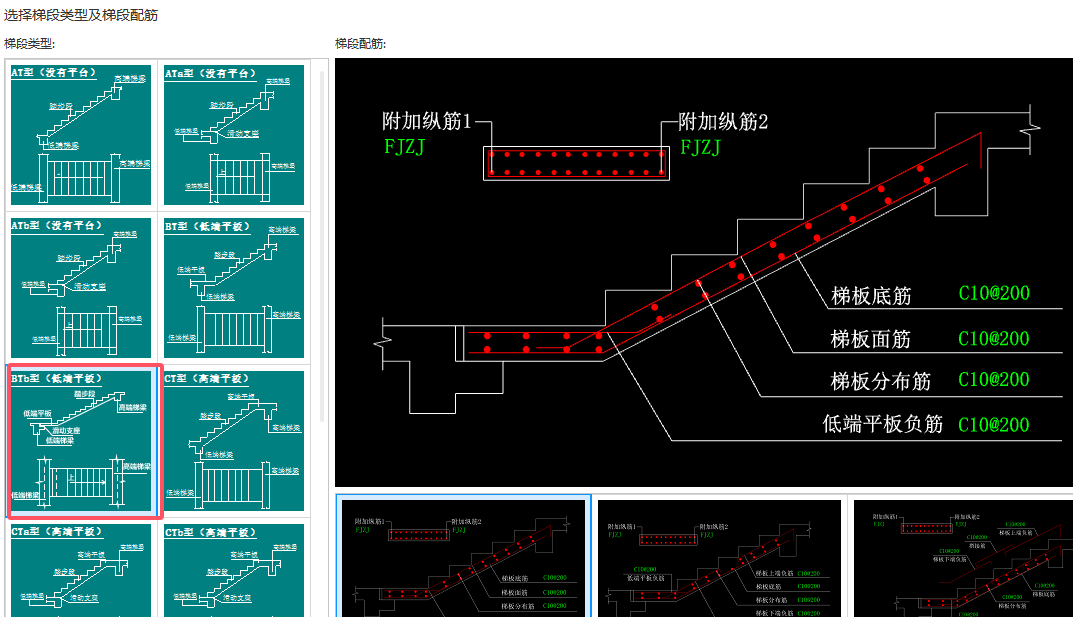This screenshot has height=617, width=1073.
Task: Click the 梯板分布筋 label in the large preview
Action: 881,381
